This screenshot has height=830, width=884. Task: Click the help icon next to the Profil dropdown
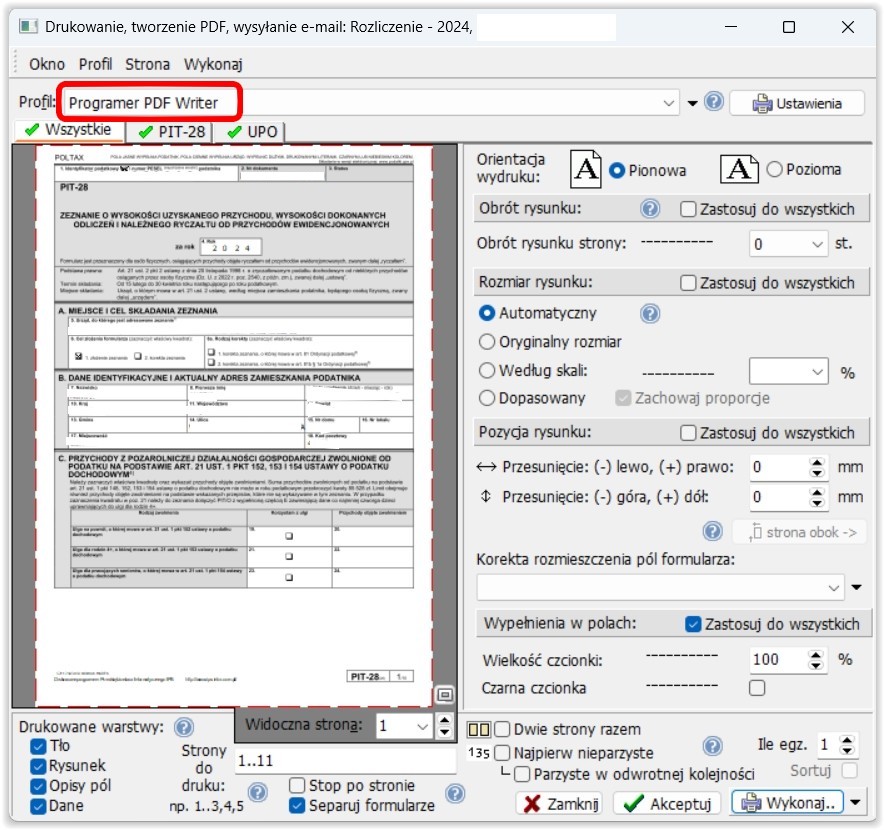pos(713,102)
